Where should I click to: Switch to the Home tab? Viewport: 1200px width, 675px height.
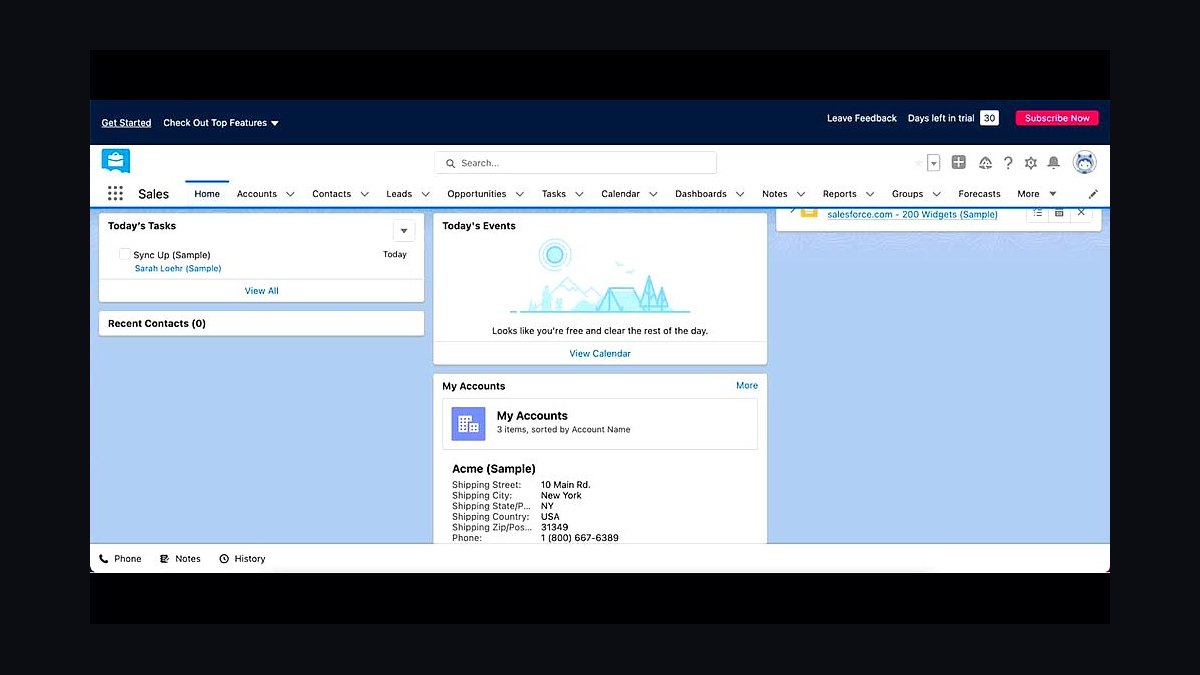(x=207, y=194)
